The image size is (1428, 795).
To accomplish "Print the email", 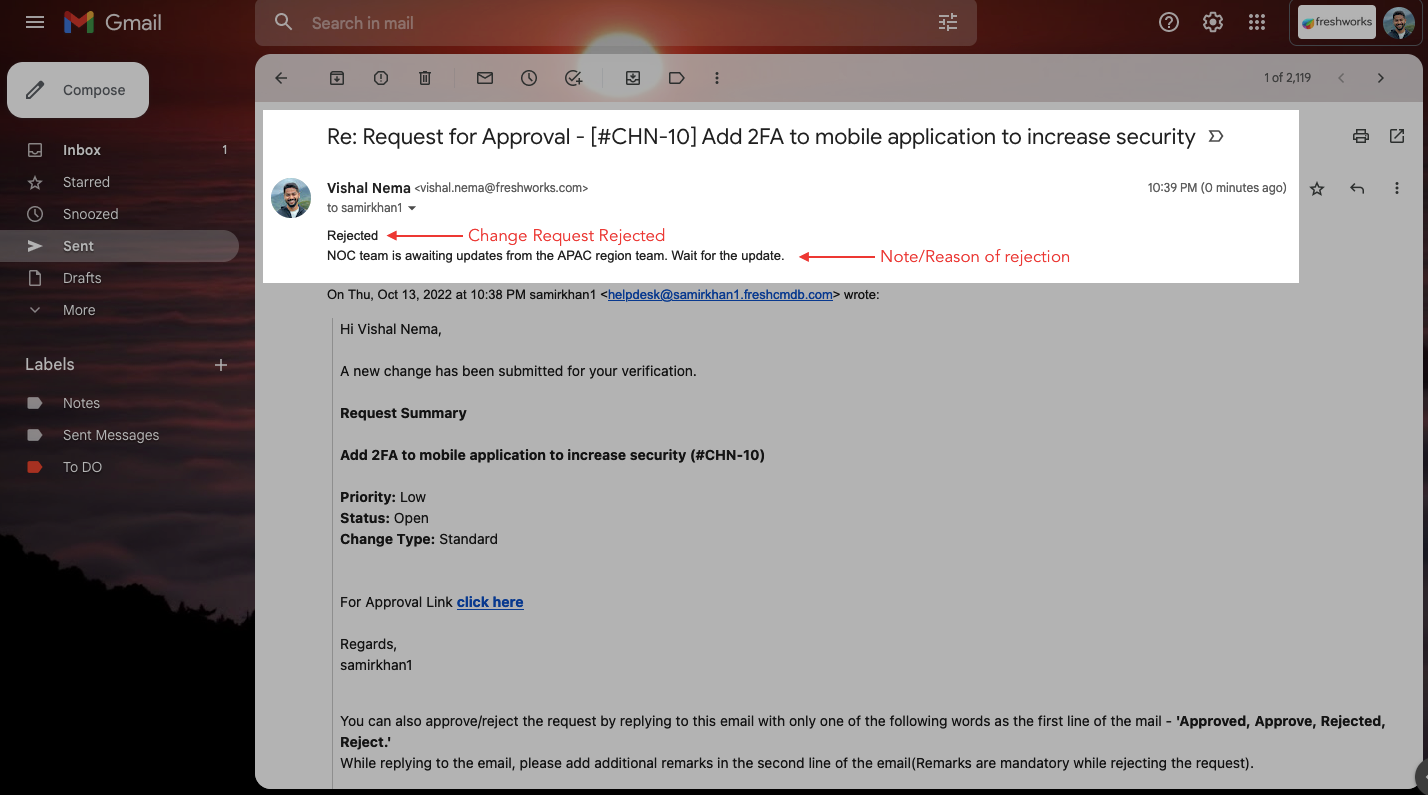I will click(1360, 136).
